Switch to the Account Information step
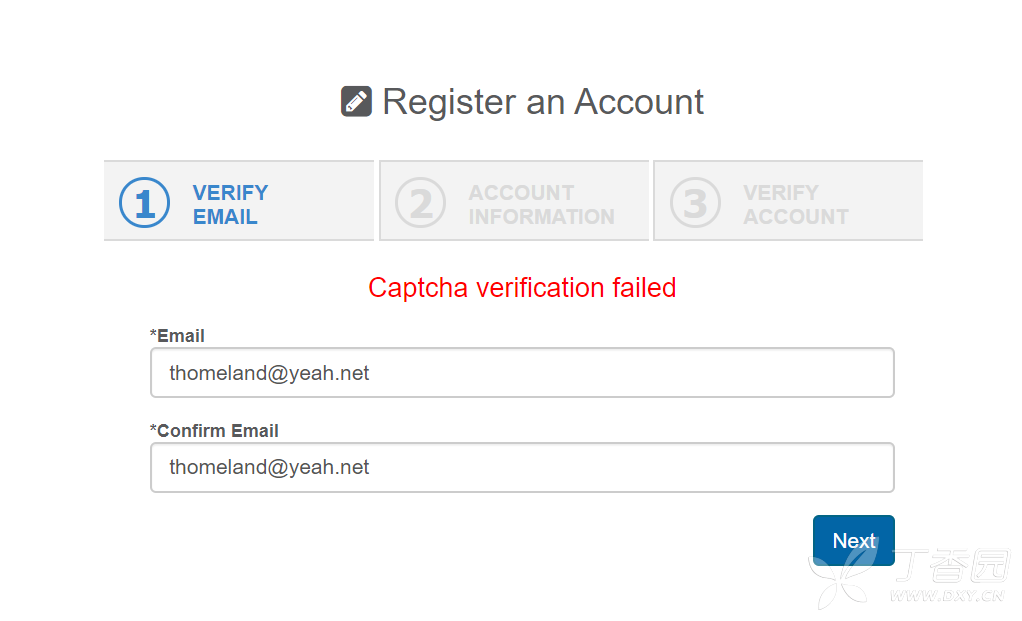Viewport: 1022px width, 621px height. (x=514, y=201)
